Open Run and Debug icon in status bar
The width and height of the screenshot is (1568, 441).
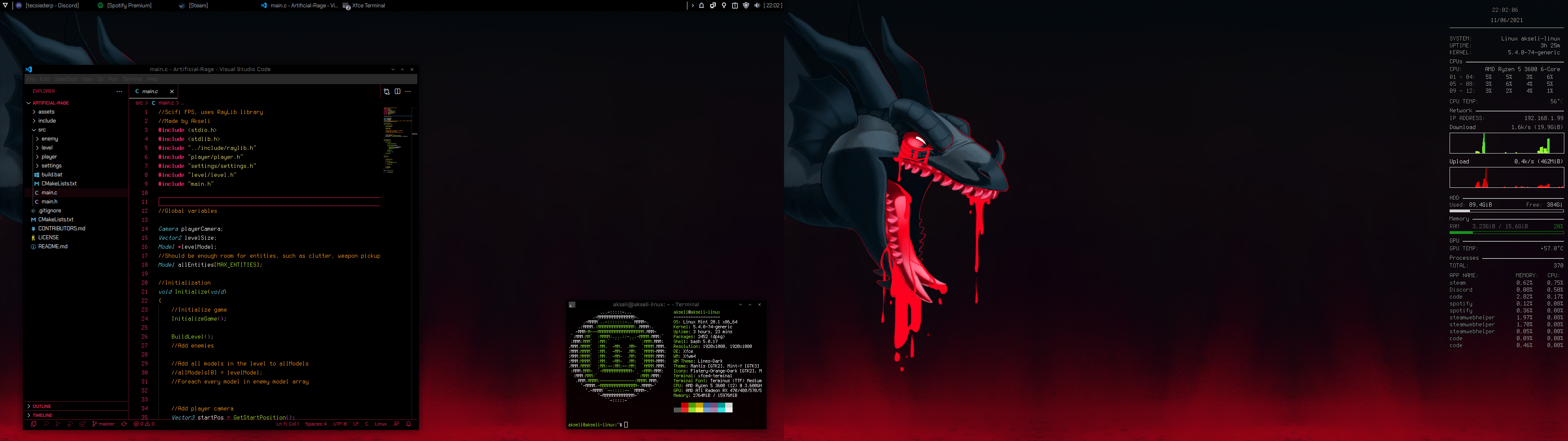click(x=70, y=424)
